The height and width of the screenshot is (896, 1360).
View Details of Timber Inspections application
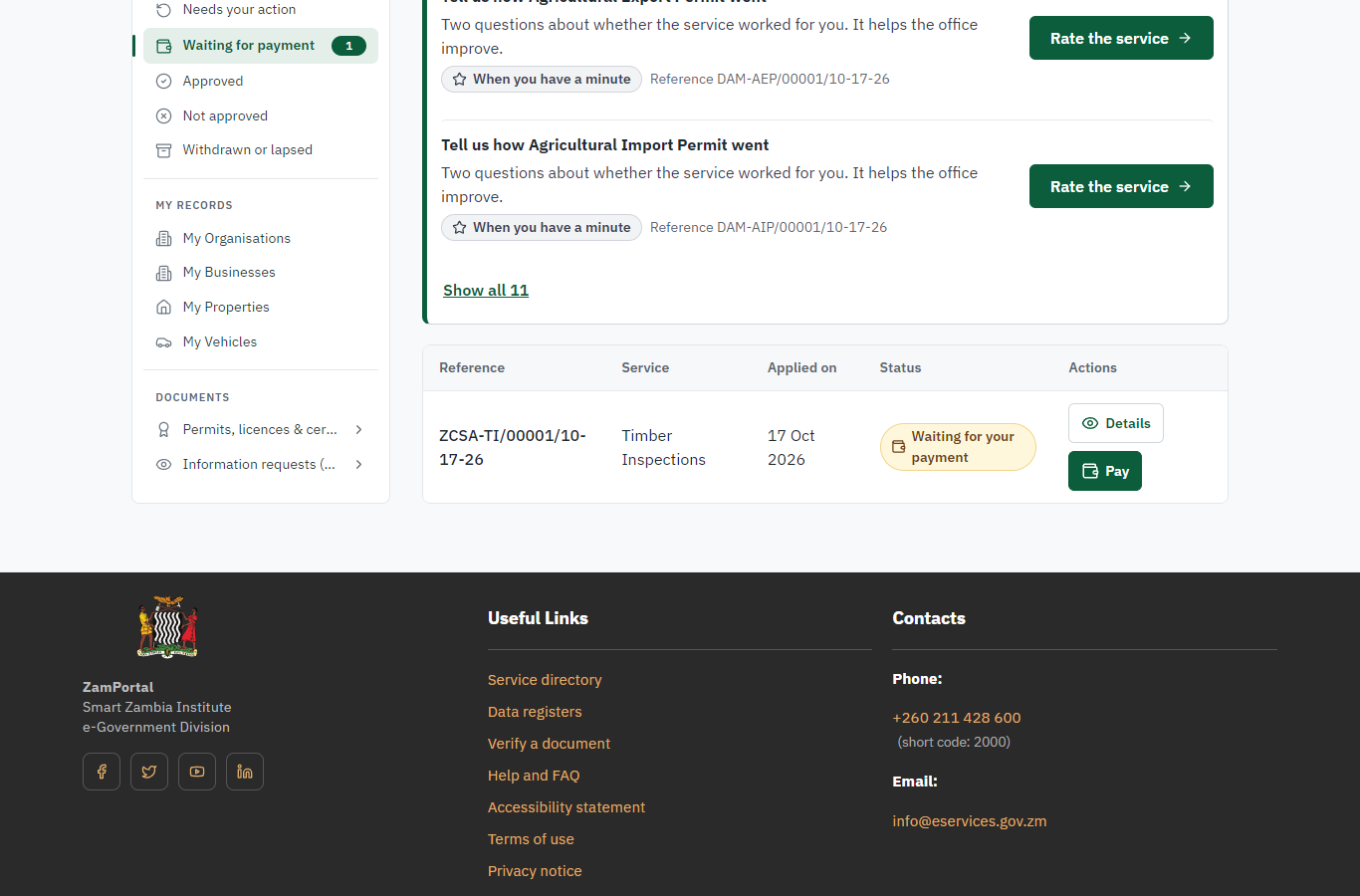pyautogui.click(x=1116, y=423)
